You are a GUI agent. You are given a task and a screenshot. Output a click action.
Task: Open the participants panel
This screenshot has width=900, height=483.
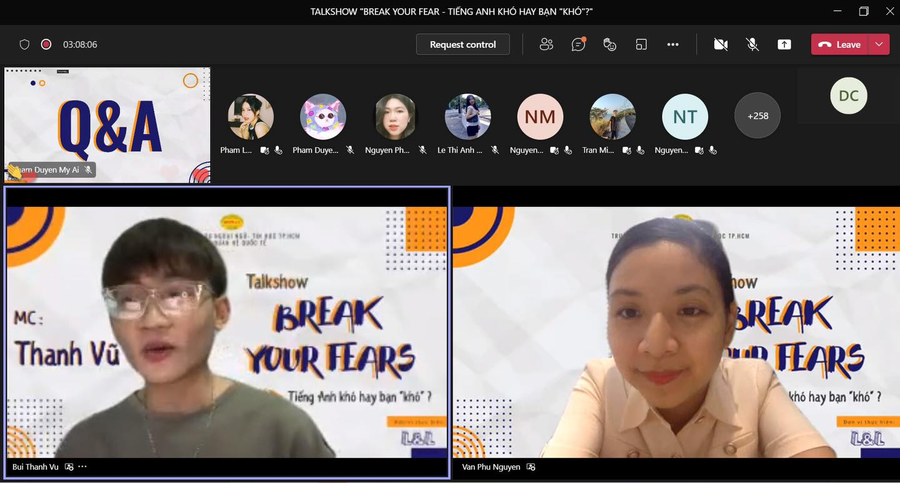(x=546, y=44)
